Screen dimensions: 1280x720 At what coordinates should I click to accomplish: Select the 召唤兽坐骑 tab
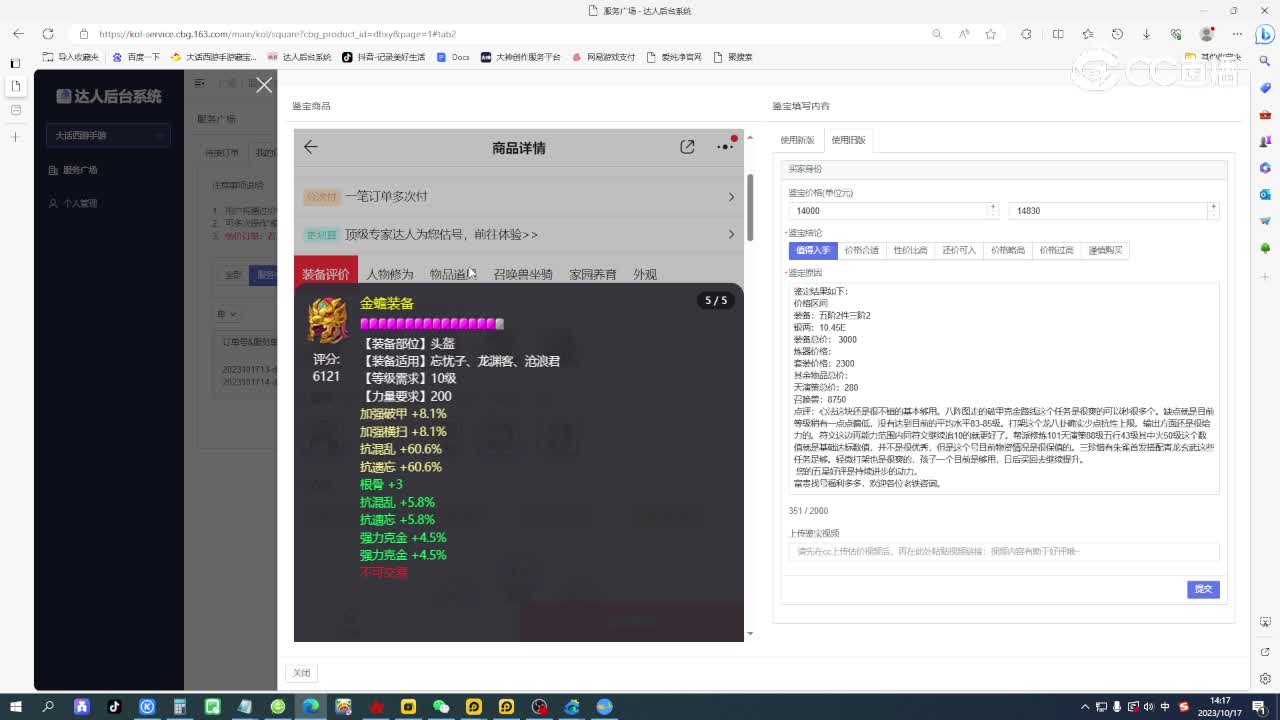523,274
